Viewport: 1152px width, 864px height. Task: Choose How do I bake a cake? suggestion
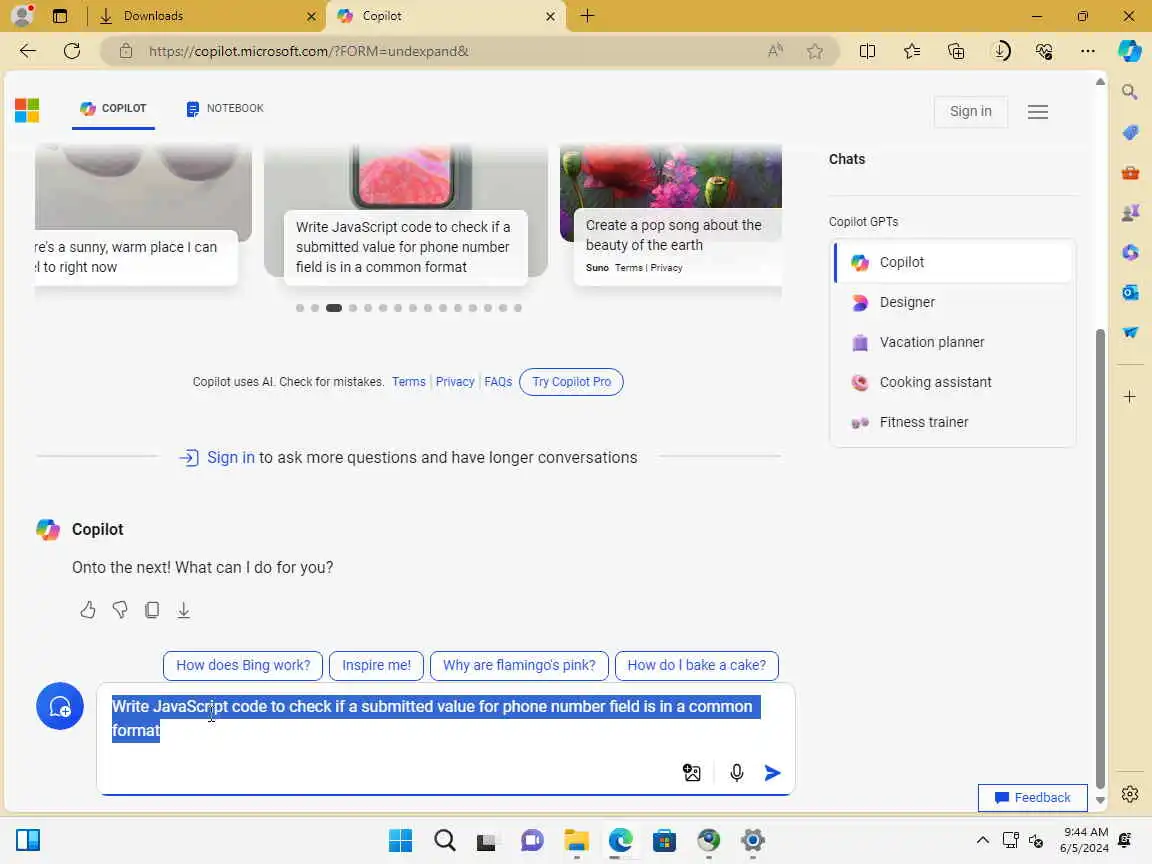(696, 665)
